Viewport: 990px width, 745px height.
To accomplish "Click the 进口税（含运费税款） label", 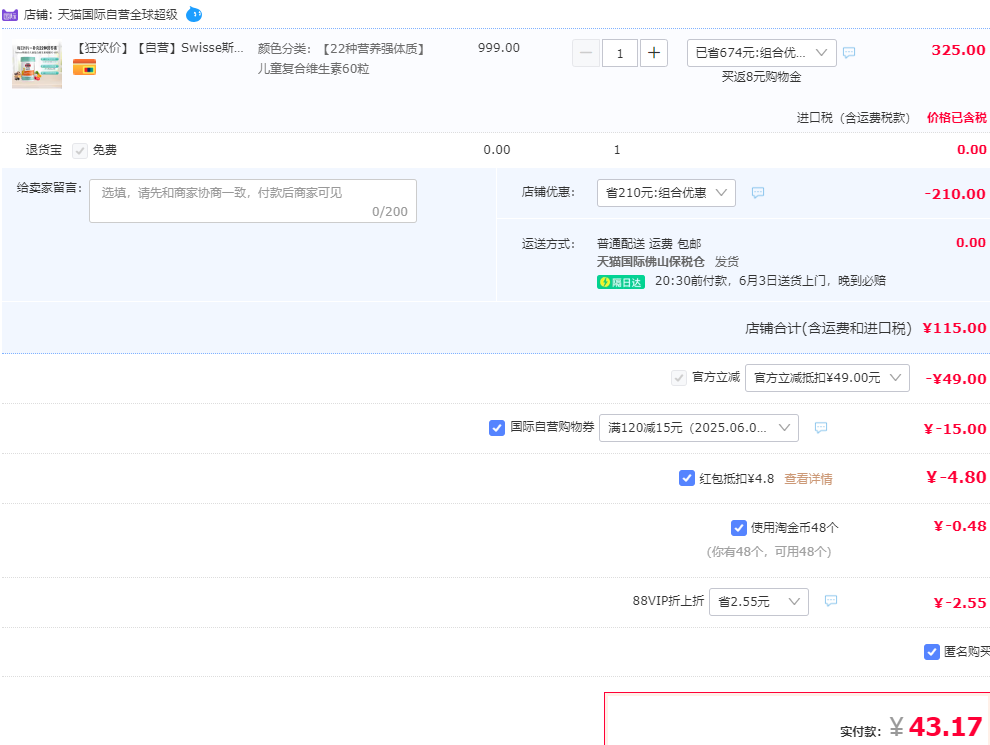I will pyautogui.click(x=853, y=117).
